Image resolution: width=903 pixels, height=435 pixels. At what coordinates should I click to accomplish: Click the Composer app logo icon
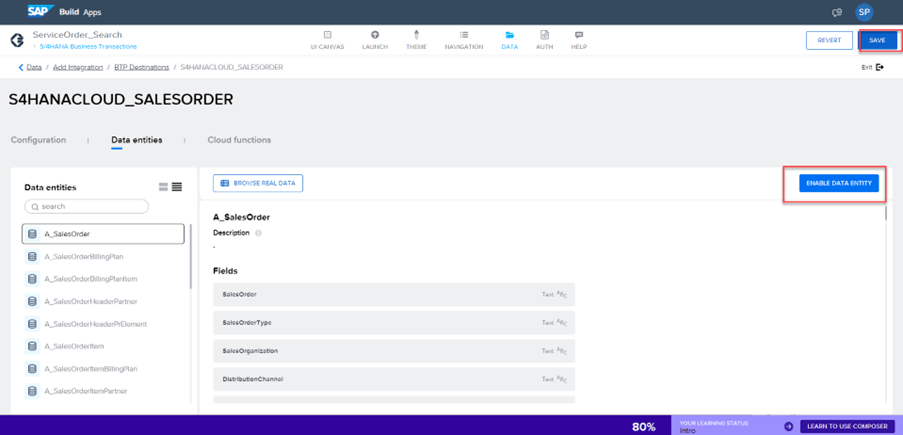click(x=18, y=40)
